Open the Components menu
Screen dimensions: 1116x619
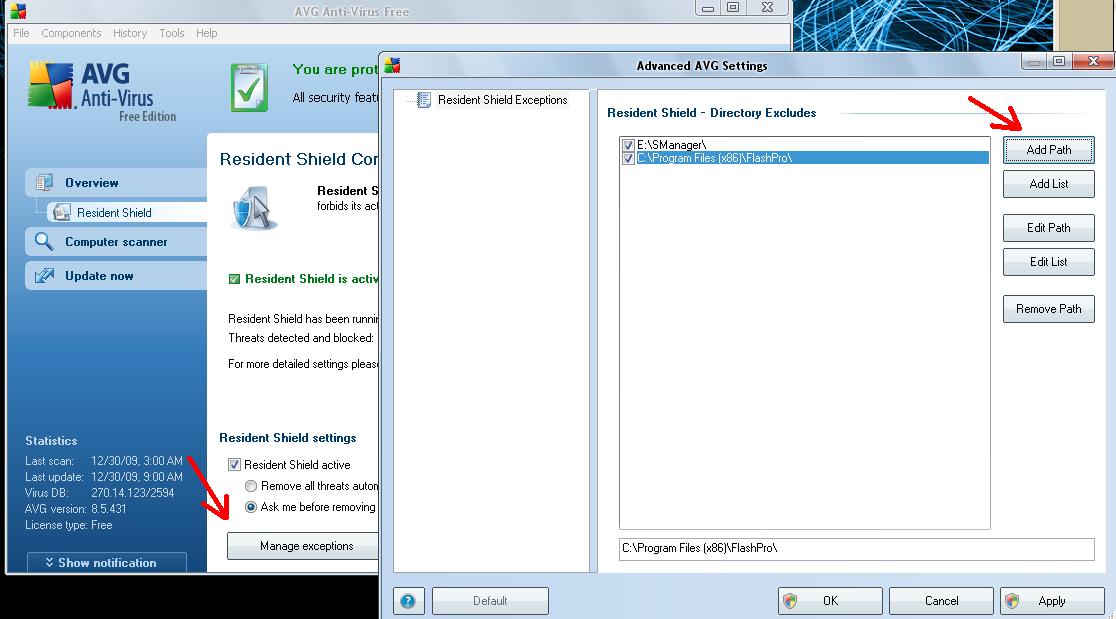[x=71, y=33]
